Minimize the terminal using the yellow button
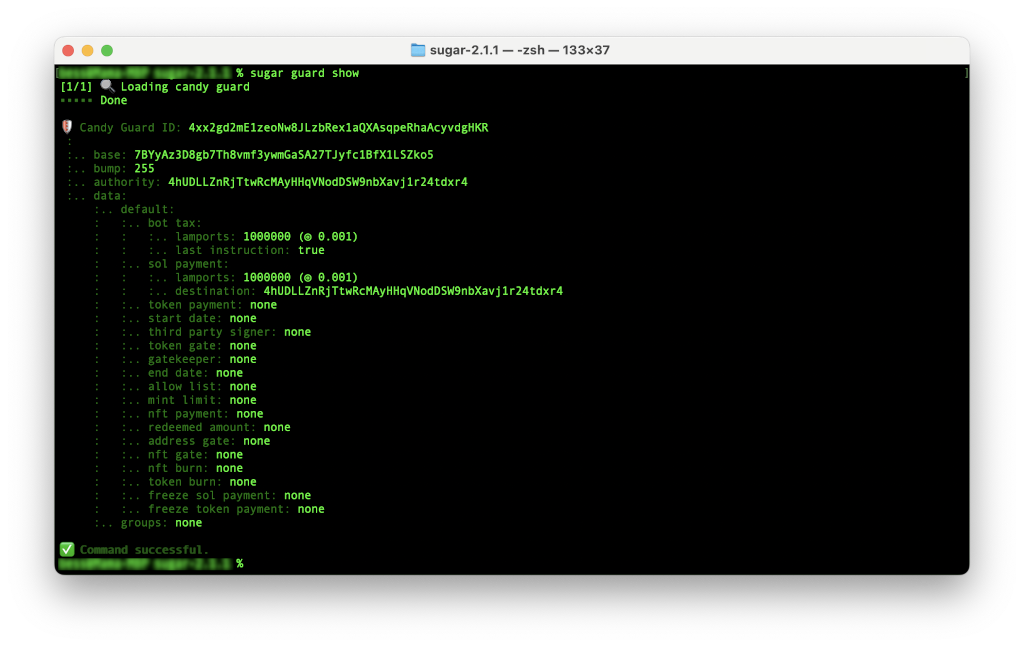 click(88, 50)
